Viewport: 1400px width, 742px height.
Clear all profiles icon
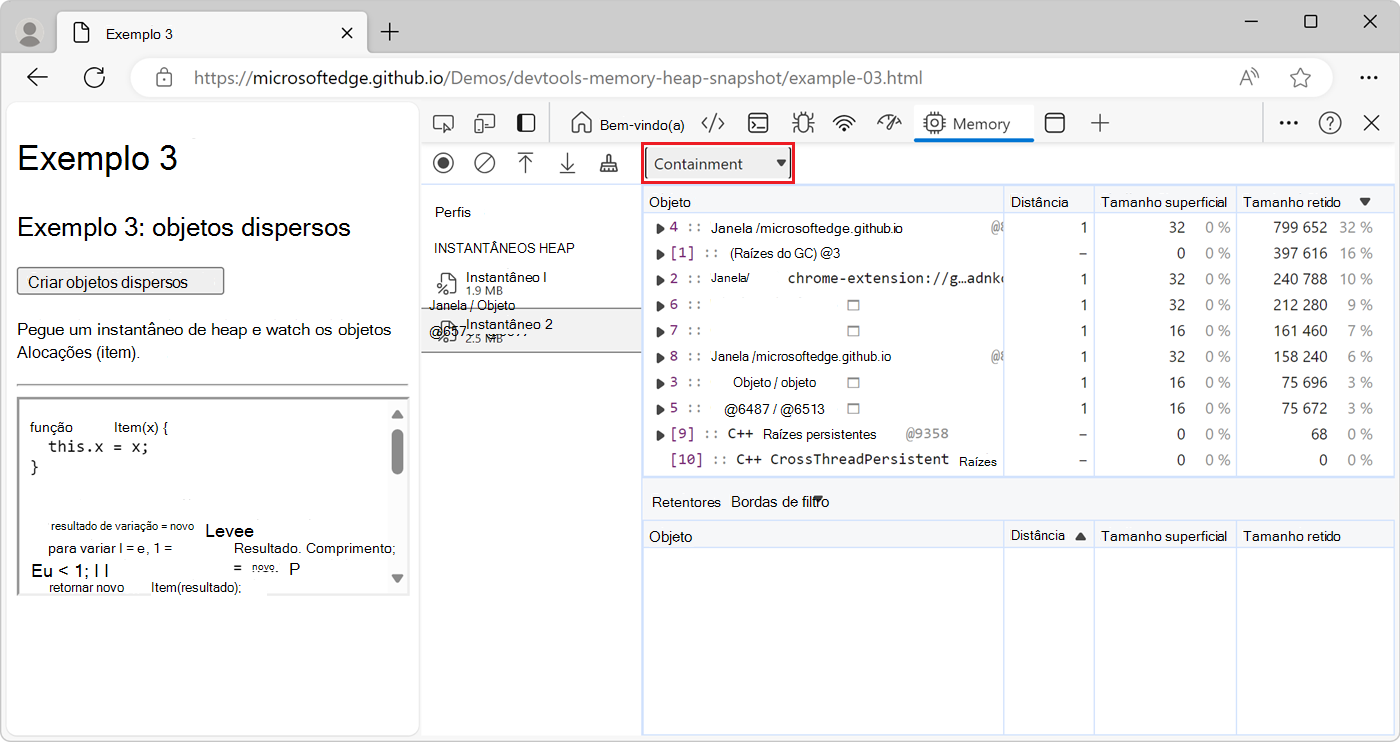point(485,163)
